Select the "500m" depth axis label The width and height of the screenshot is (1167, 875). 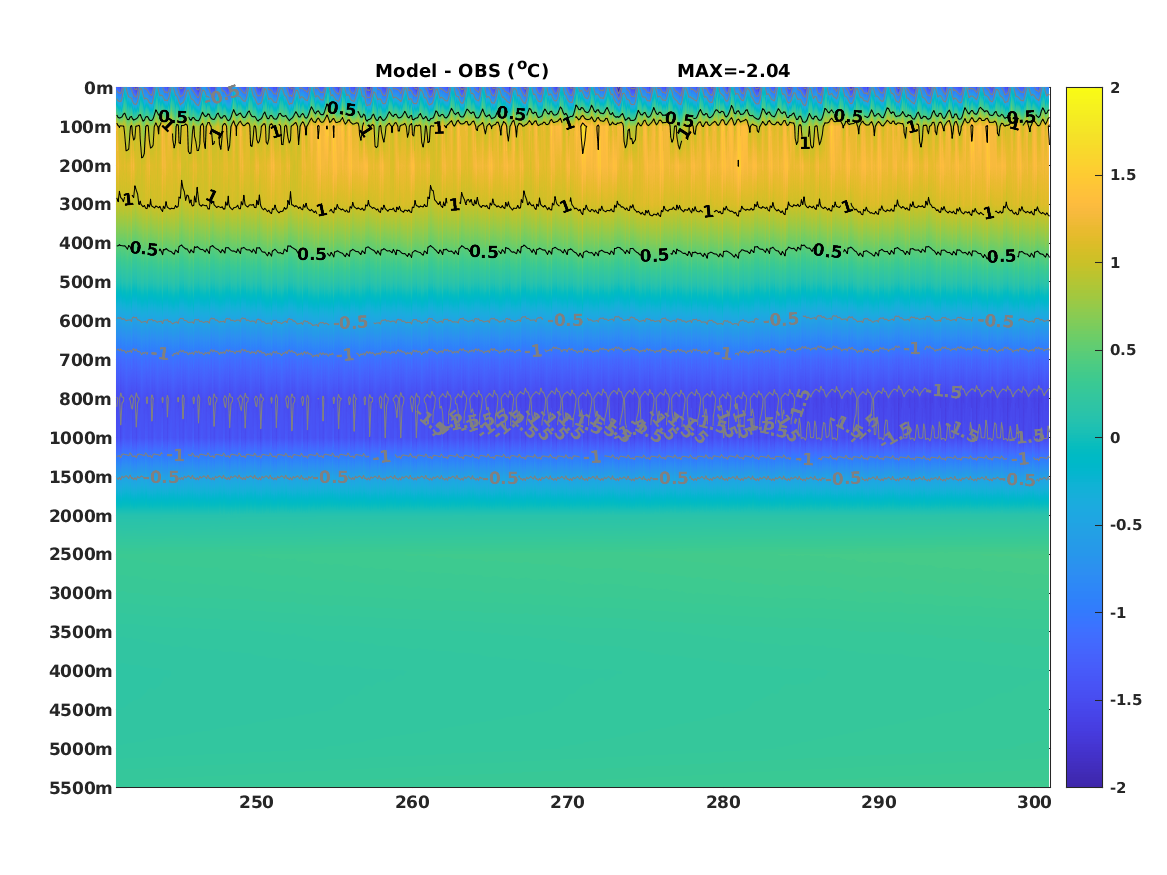86,283
